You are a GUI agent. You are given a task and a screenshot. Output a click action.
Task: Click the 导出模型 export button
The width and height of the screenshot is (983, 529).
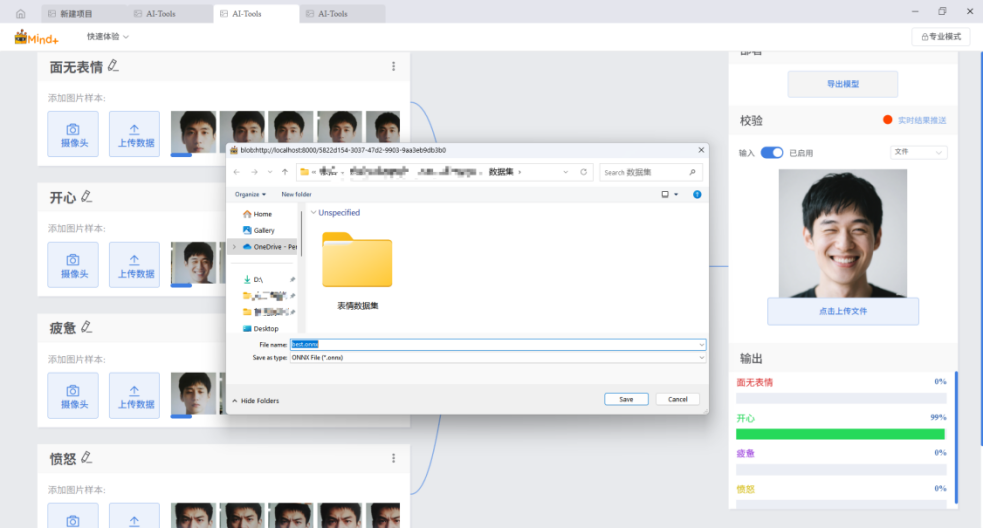tap(843, 84)
